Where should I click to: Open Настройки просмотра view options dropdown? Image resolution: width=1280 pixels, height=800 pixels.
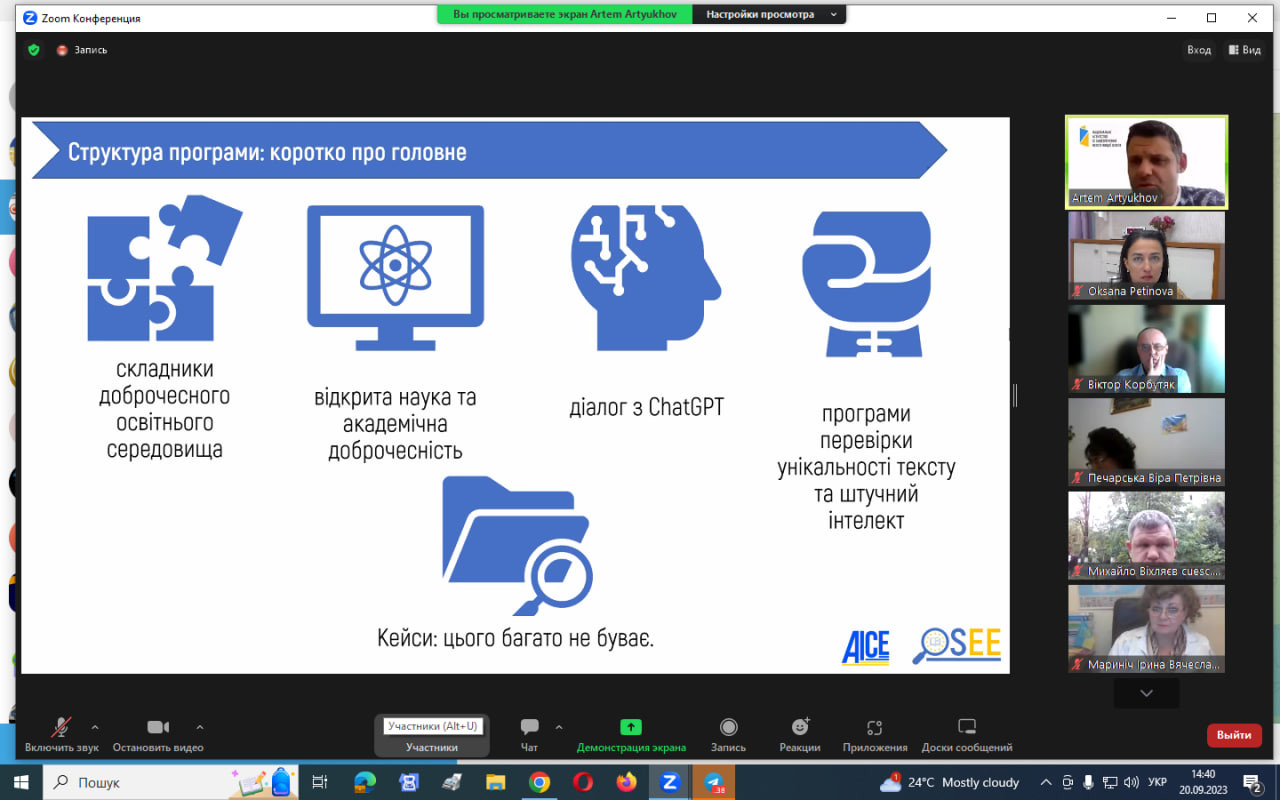(x=768, y=15)
